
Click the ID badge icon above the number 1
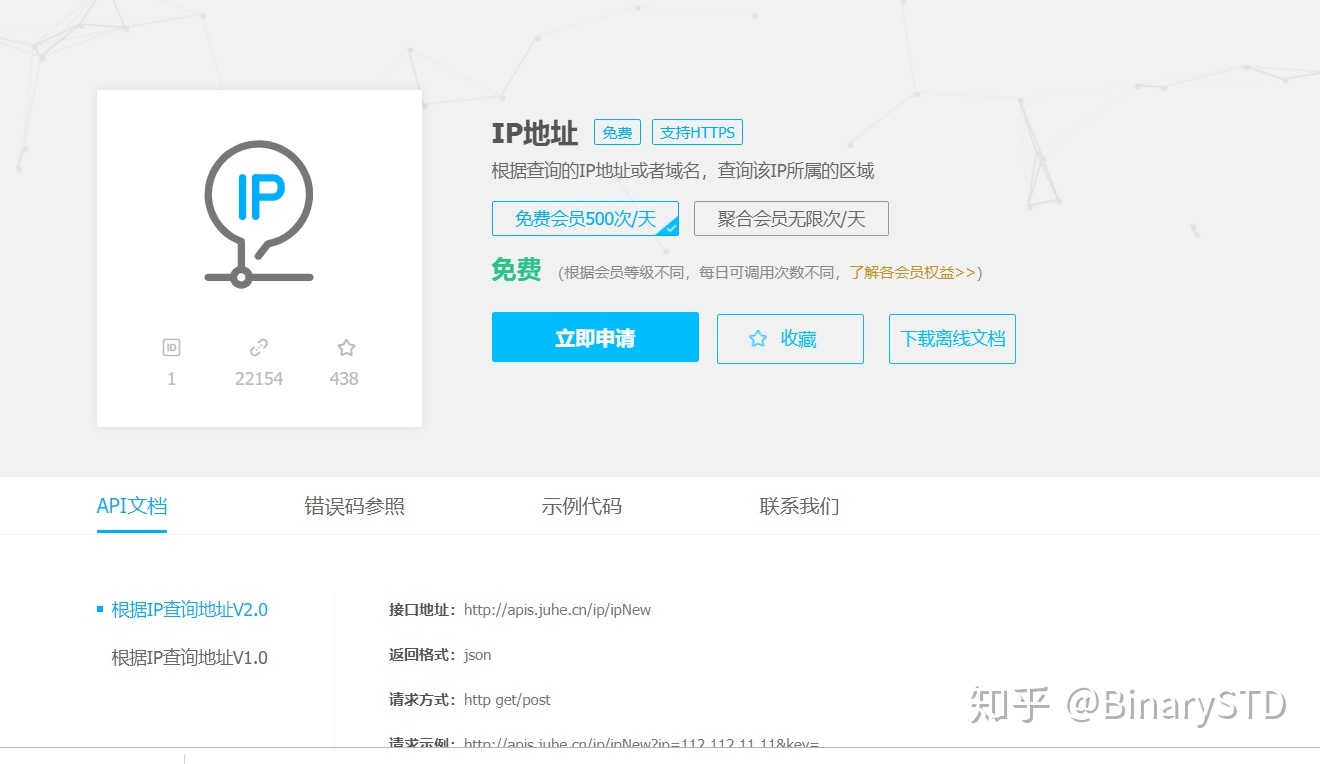coord(171,347)
